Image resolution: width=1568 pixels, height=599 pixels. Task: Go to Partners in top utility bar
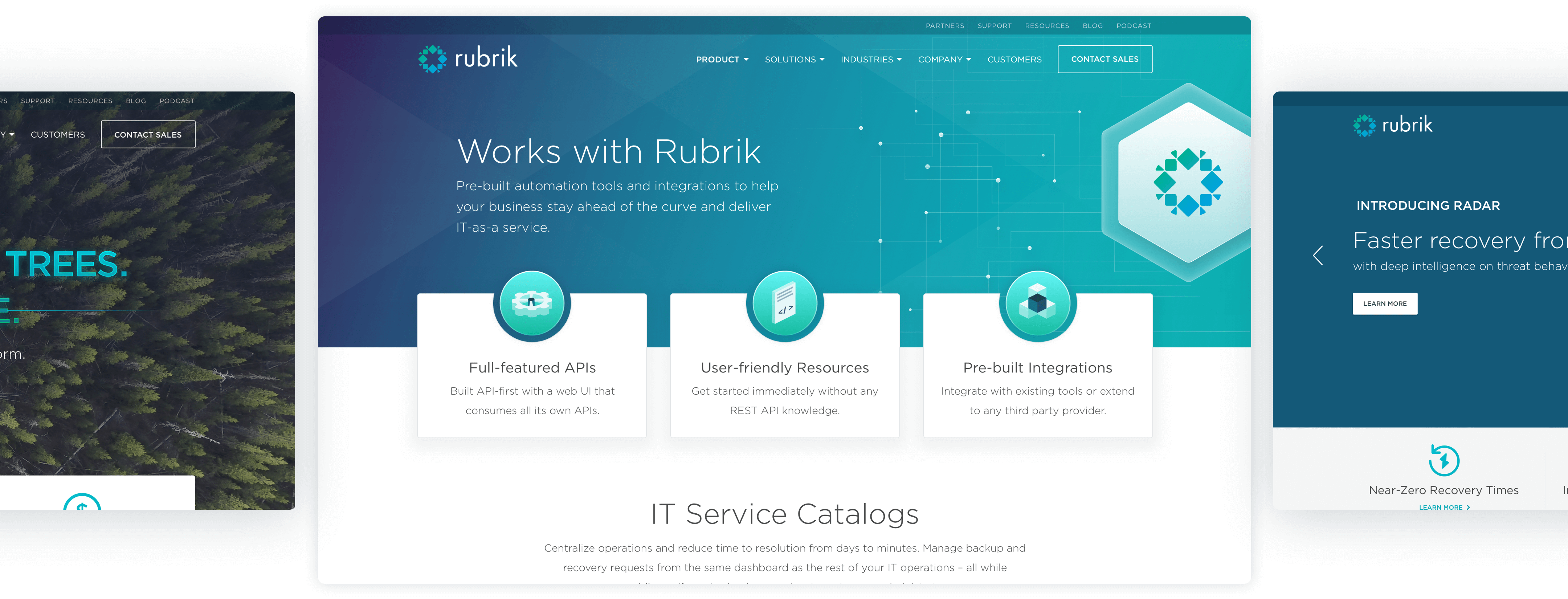click(x=945, y=26)
